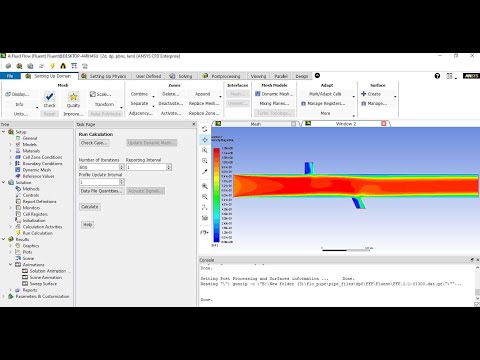Click the save picture camera icon
Image resolution: width=480 pixels, height=360 pixels.
pyautogui.click(x=205, y=218)
